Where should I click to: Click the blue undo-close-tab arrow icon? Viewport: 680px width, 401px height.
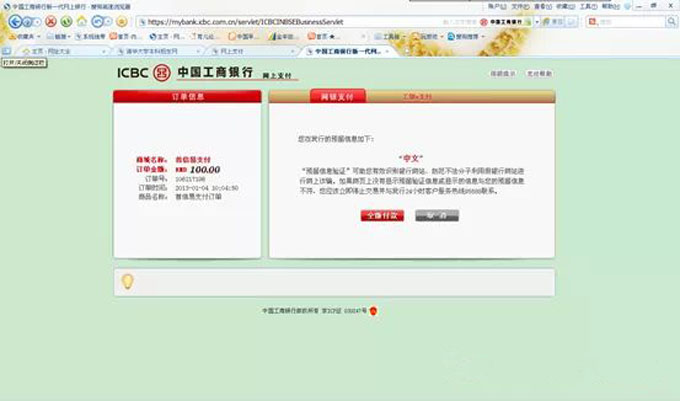(98, 21)
